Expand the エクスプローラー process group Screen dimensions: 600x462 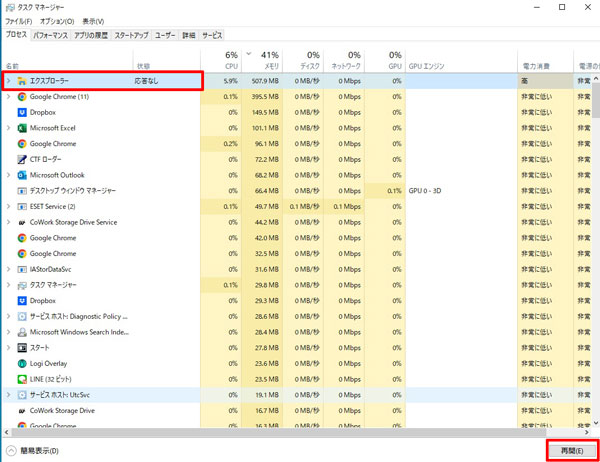click(9, 81)
